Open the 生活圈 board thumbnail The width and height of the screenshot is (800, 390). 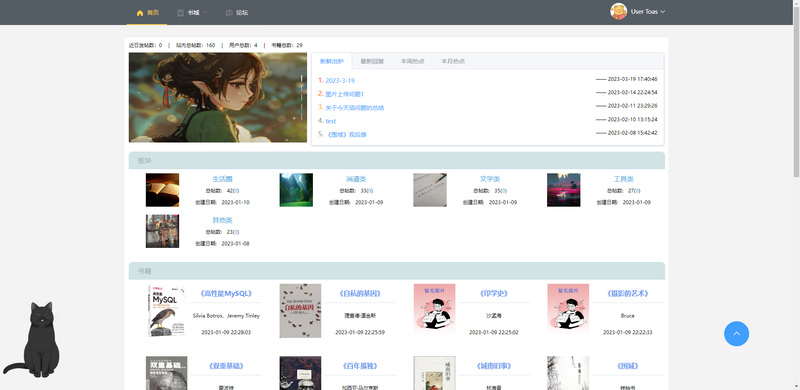tap(162, 190)
